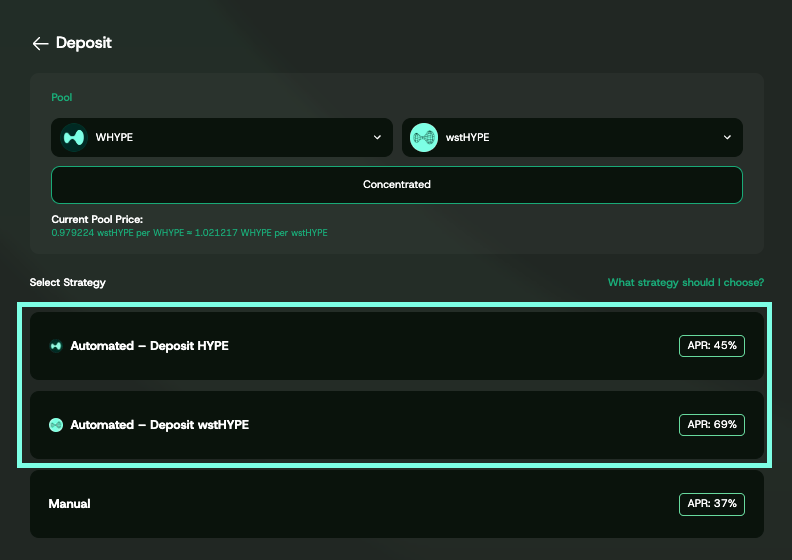
Task: Open 'What strategy should I choose?' link
Action: point(686,282)
